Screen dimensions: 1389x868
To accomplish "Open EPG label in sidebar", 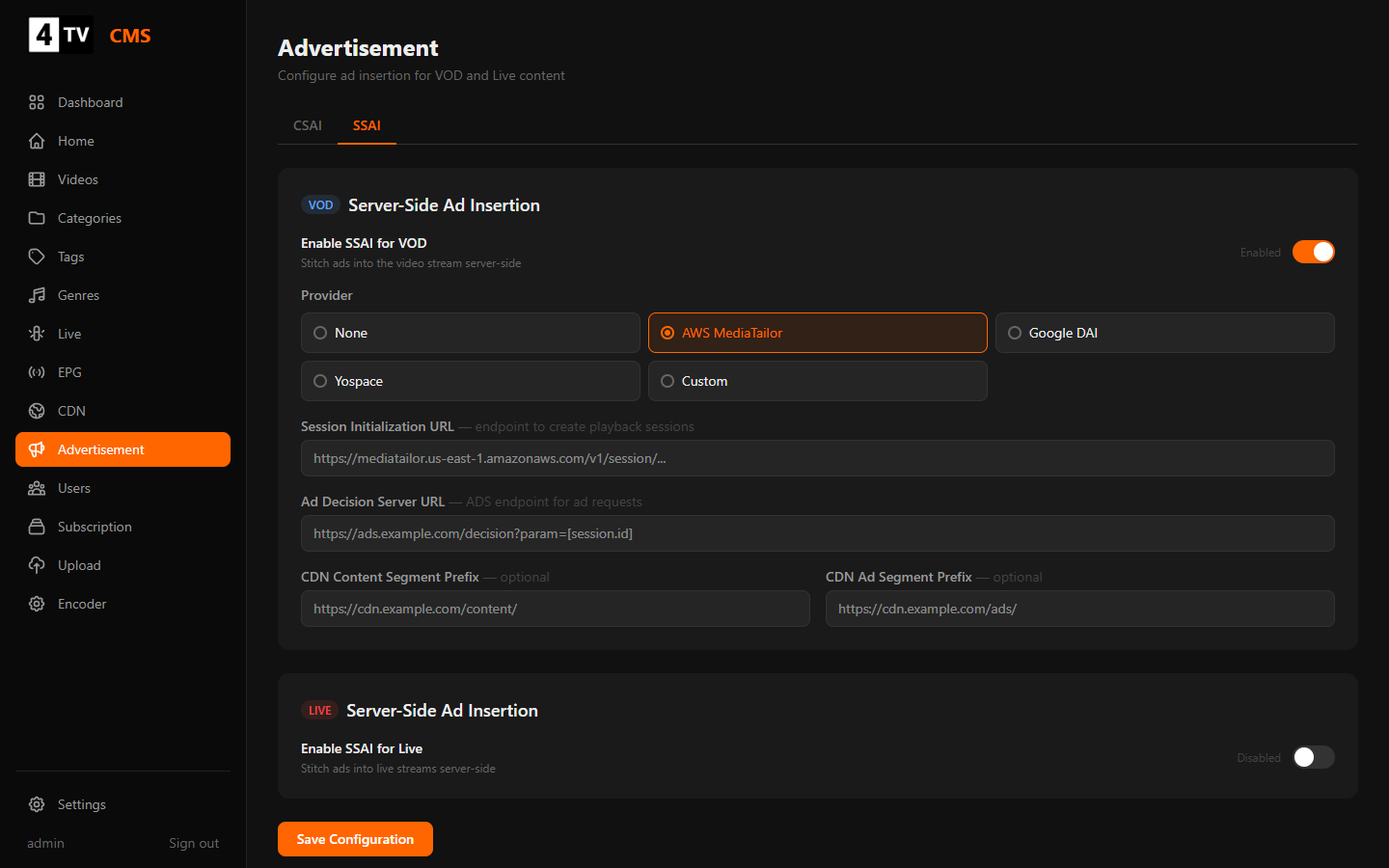I will click(x=69, y=372).
